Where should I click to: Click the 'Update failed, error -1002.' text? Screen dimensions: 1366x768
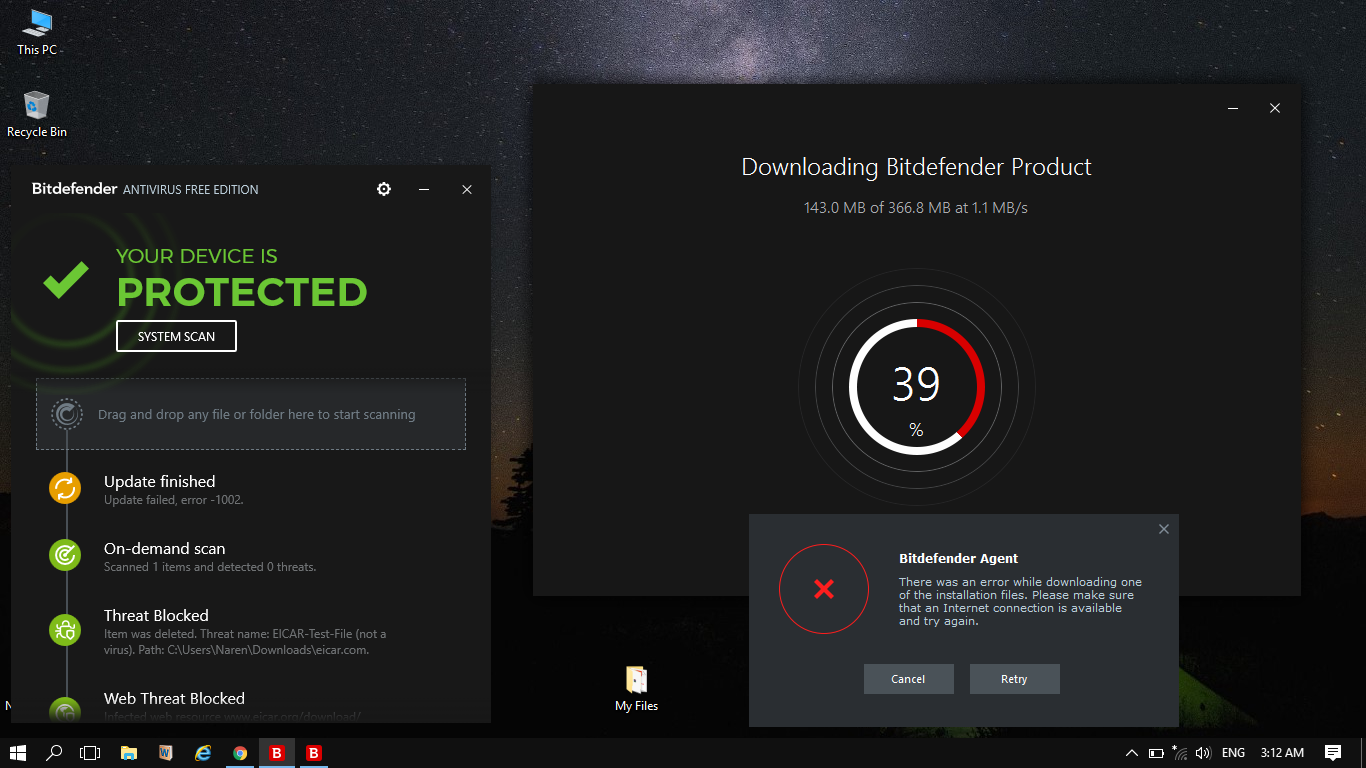(x=174, y=500)
